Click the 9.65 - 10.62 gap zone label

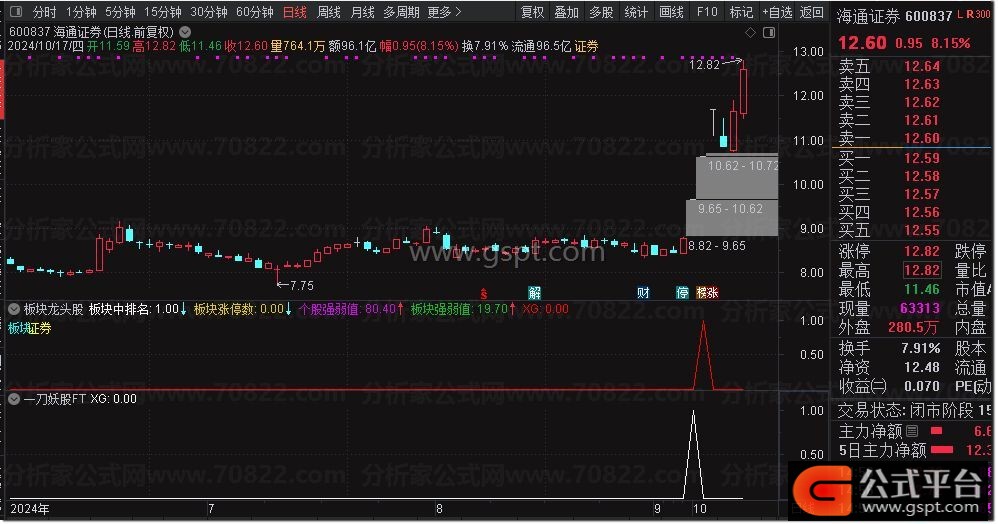(730, 208)
